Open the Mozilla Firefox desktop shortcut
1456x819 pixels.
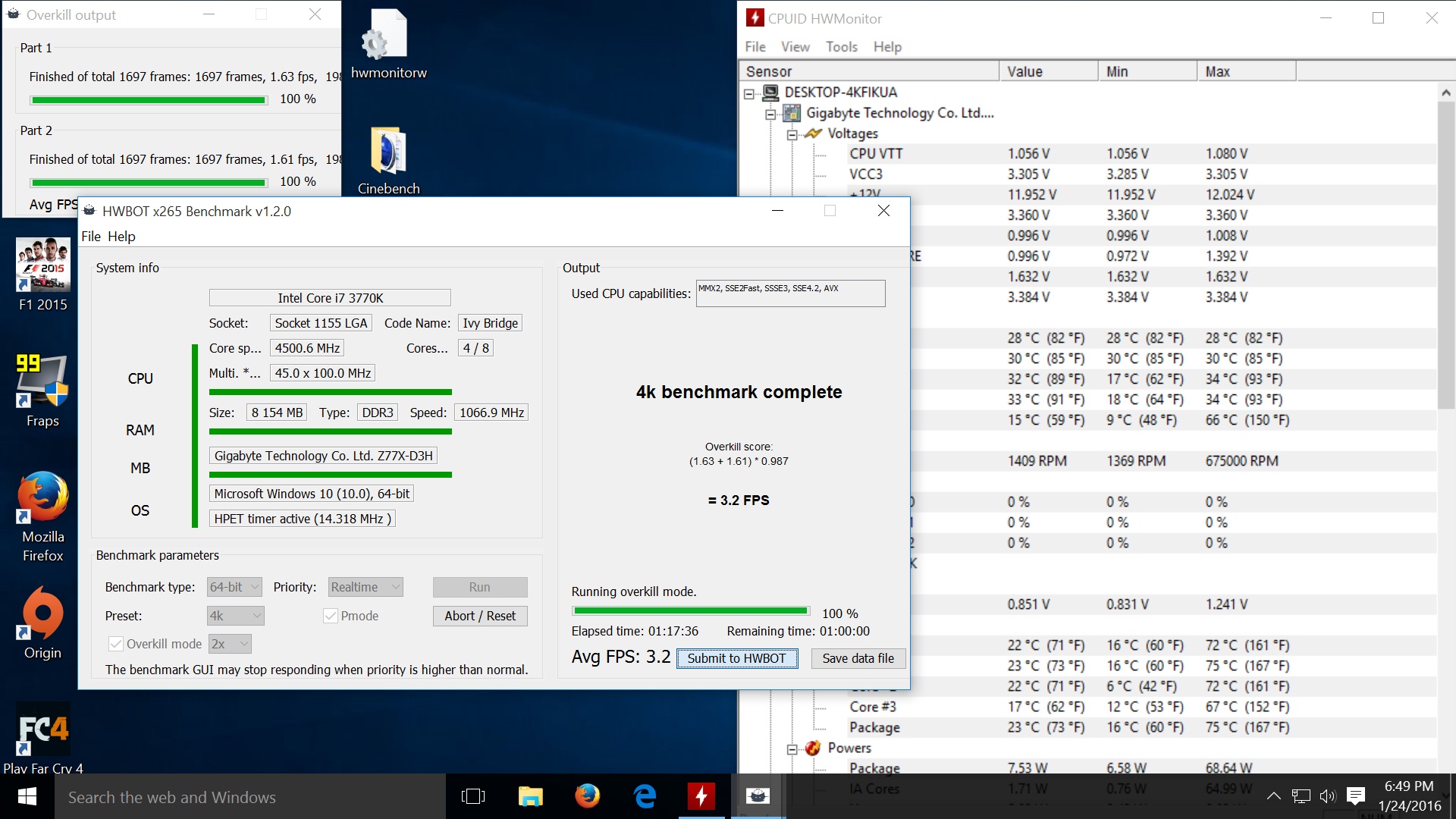pyautogui.click(x=43, y=516)
